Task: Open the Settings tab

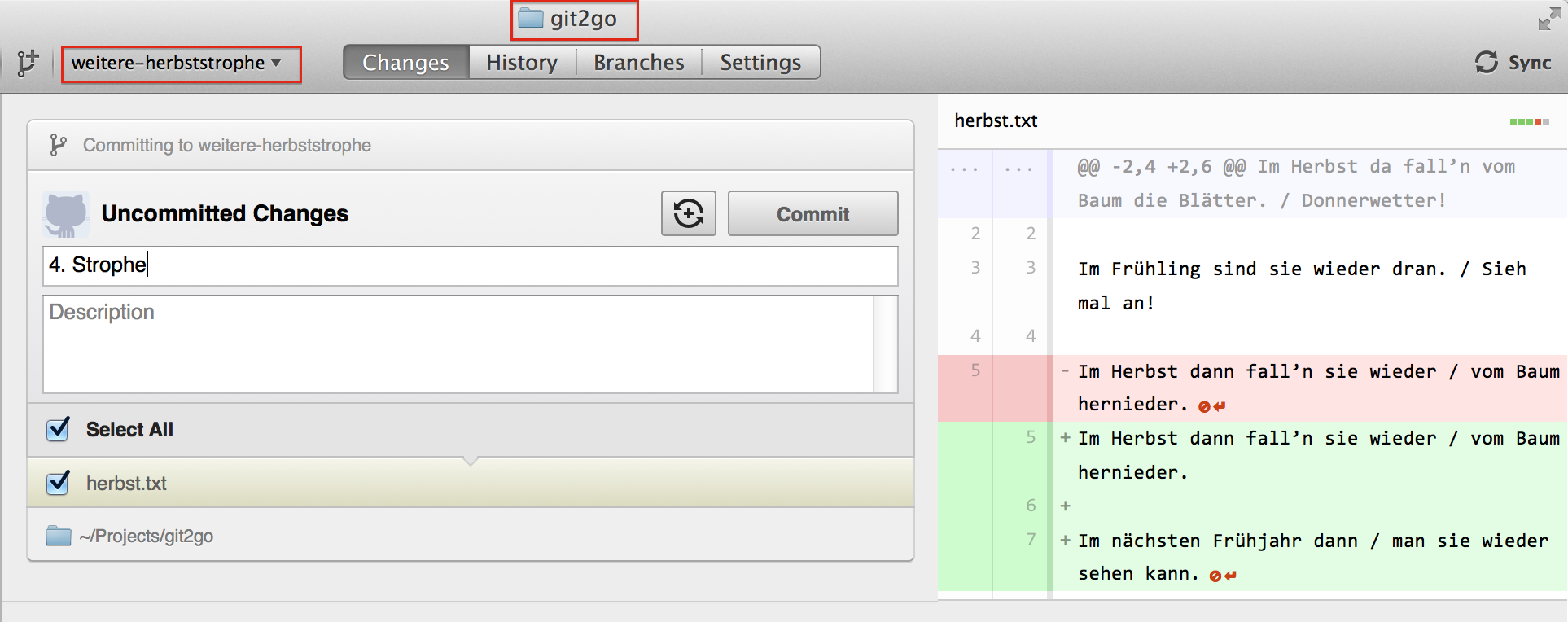Action: [x=760, y=63]
